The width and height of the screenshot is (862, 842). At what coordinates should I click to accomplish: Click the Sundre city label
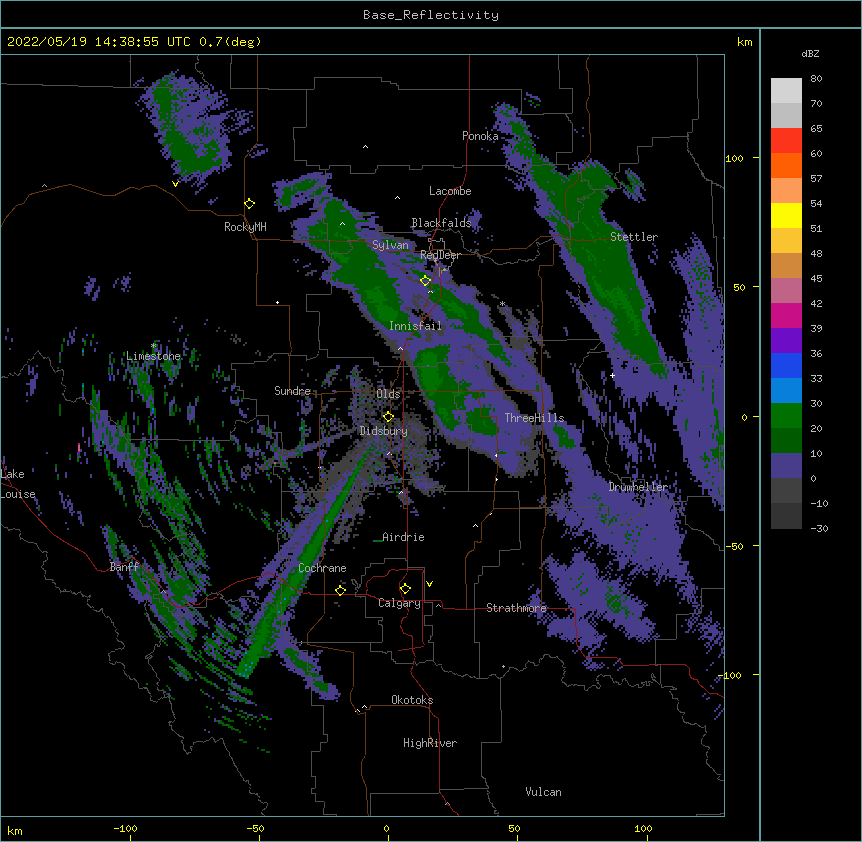click(292, 391)
